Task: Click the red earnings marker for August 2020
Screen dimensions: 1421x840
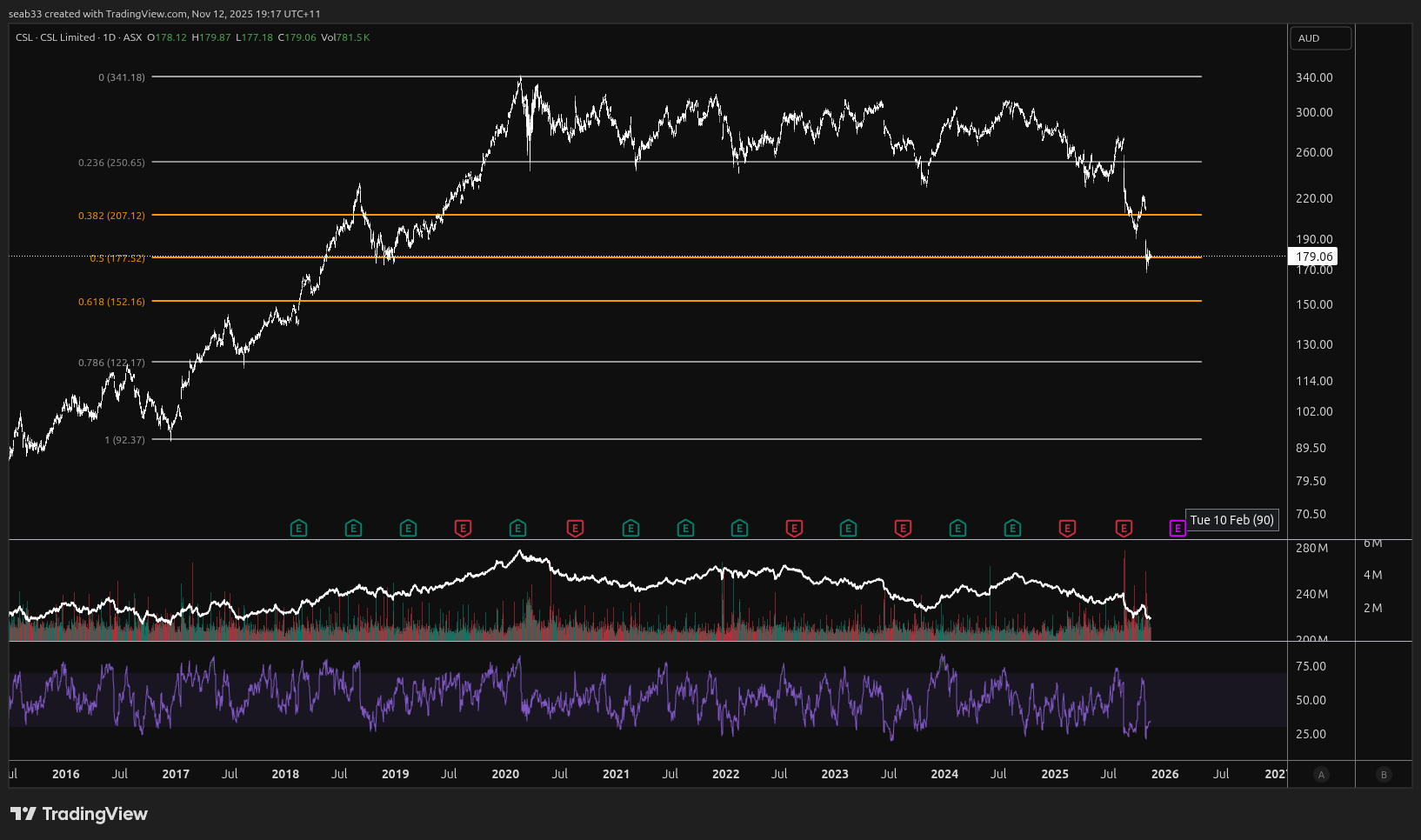Action: (x=575, y=528)
